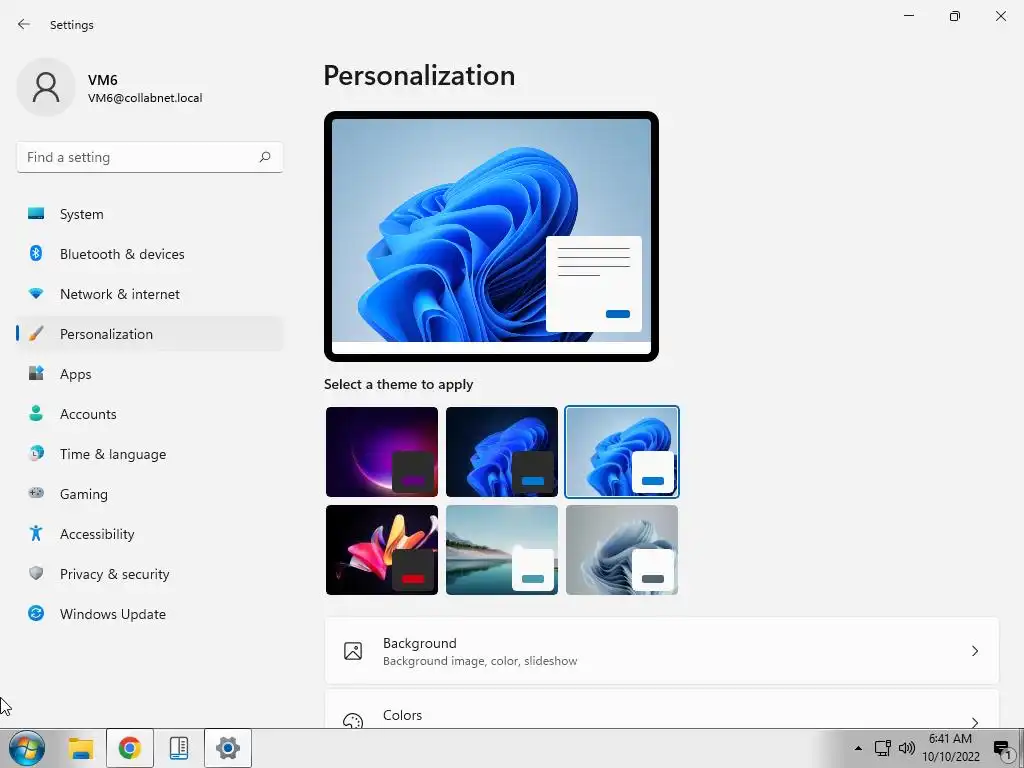Screen dimensions: 1024x768
Task: Open the taskbar app beside Chrome
Action: point(178,748)
